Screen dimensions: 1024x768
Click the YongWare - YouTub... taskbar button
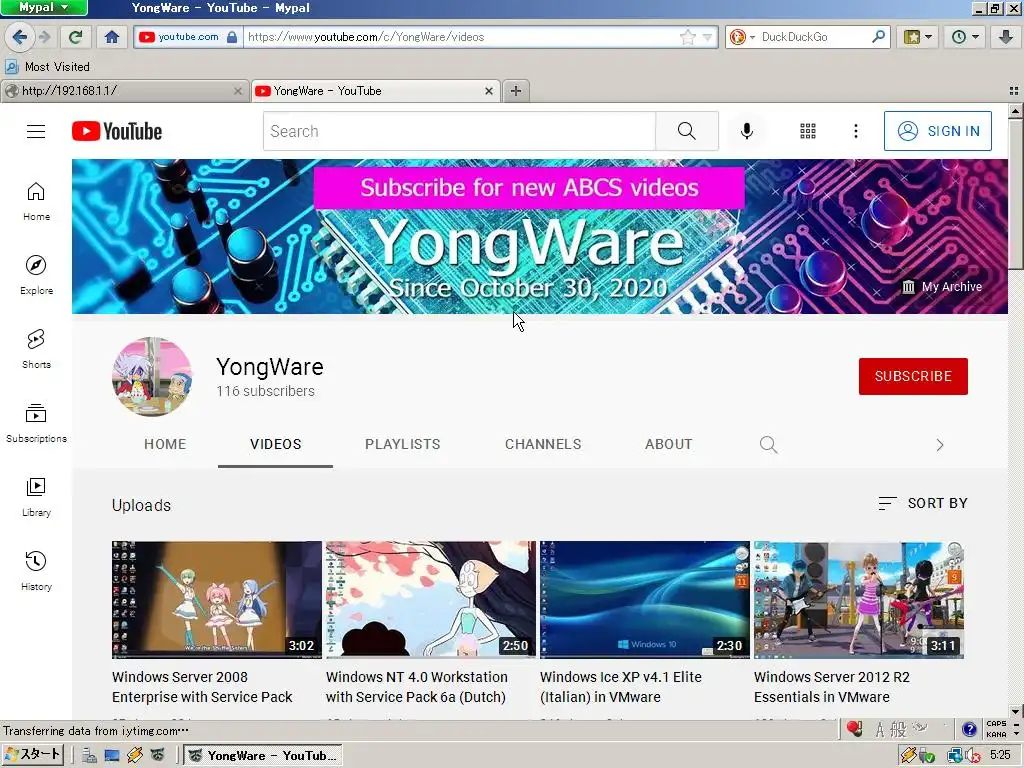tap(262, 756)
